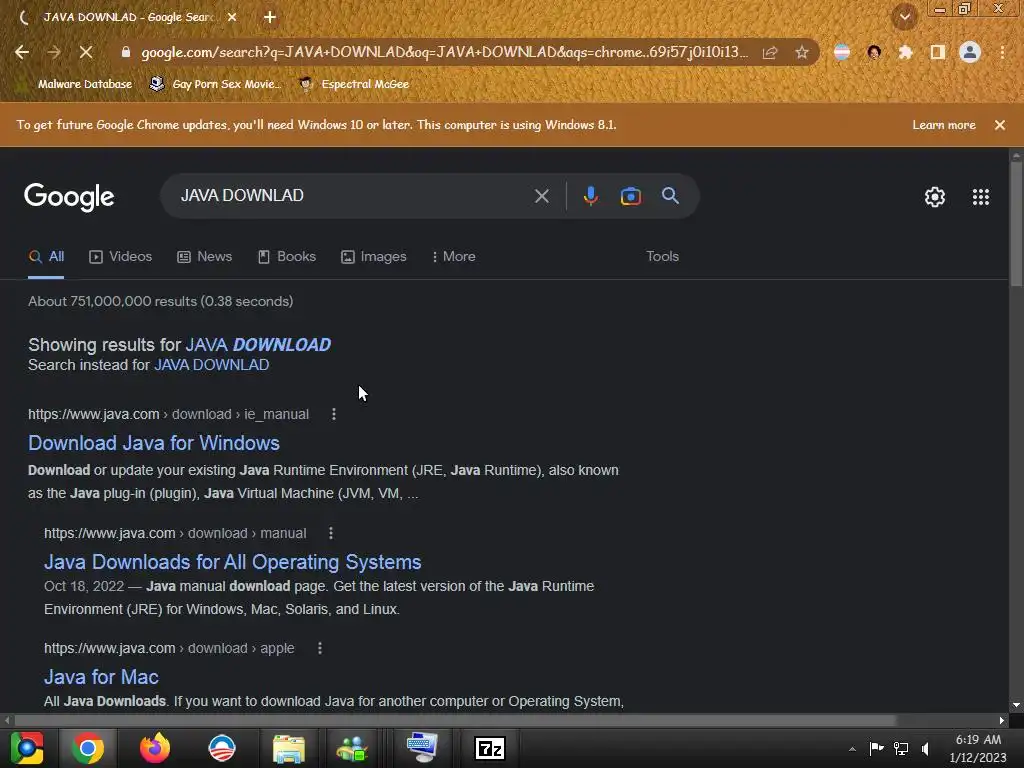Open Java Downloads for All Operating Systems
Image resolution: width=1024 pixels, height=768 pixels.
pyautogui.click(x=232, y=562)
